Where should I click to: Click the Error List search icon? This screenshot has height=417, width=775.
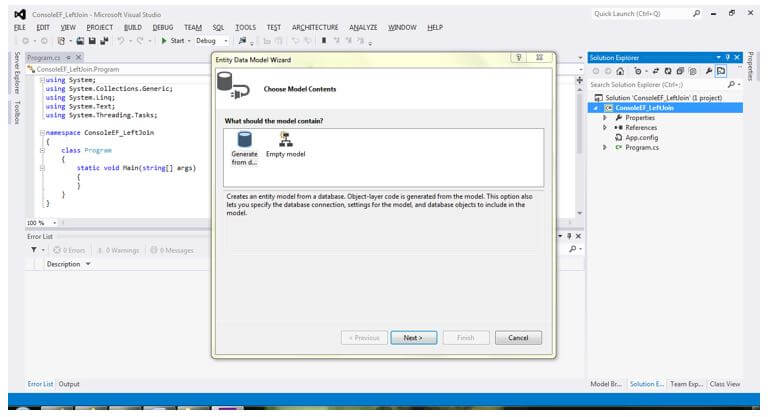(572, 249)
